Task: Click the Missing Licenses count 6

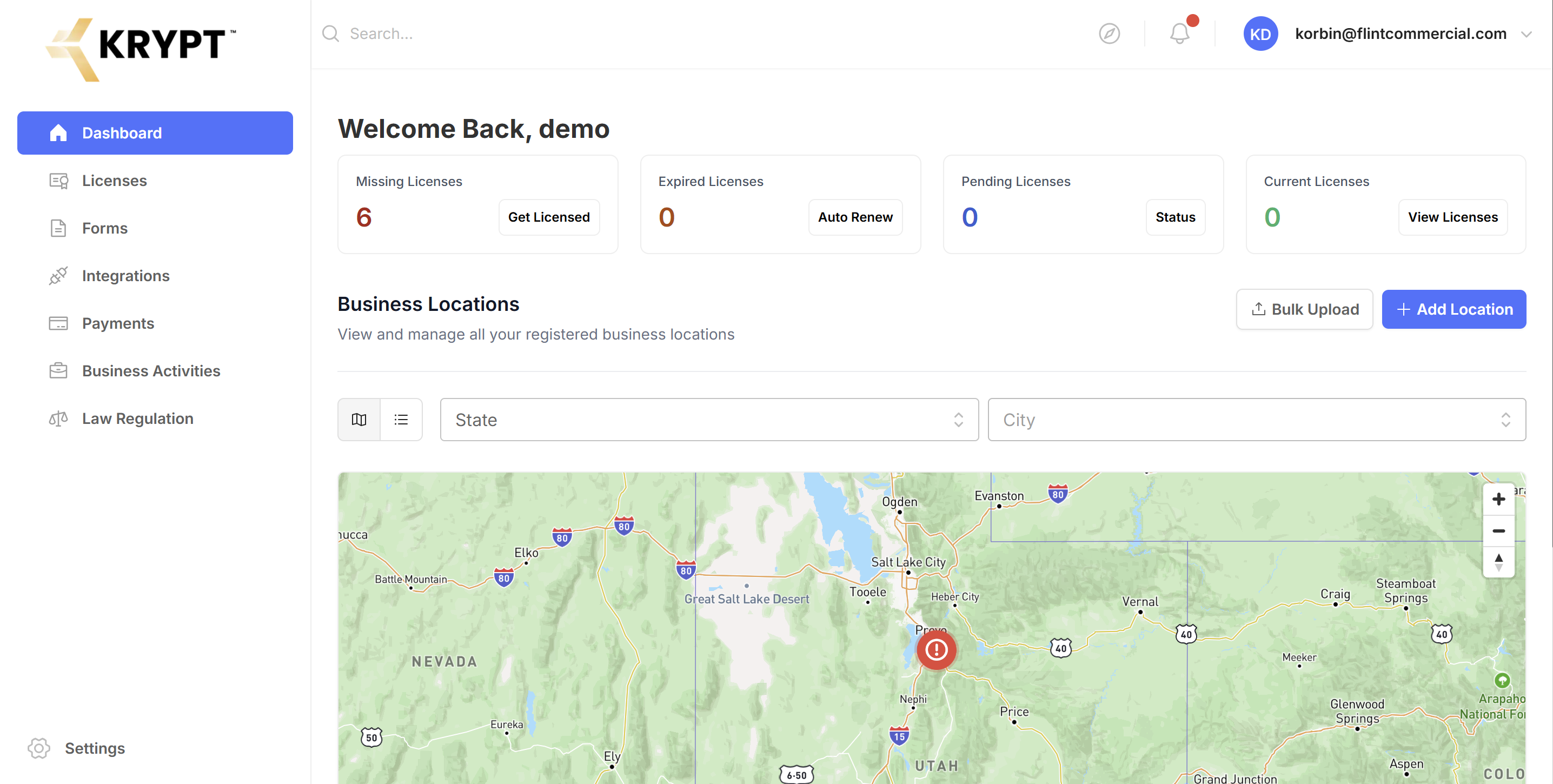Action: (x=364, y=217)
